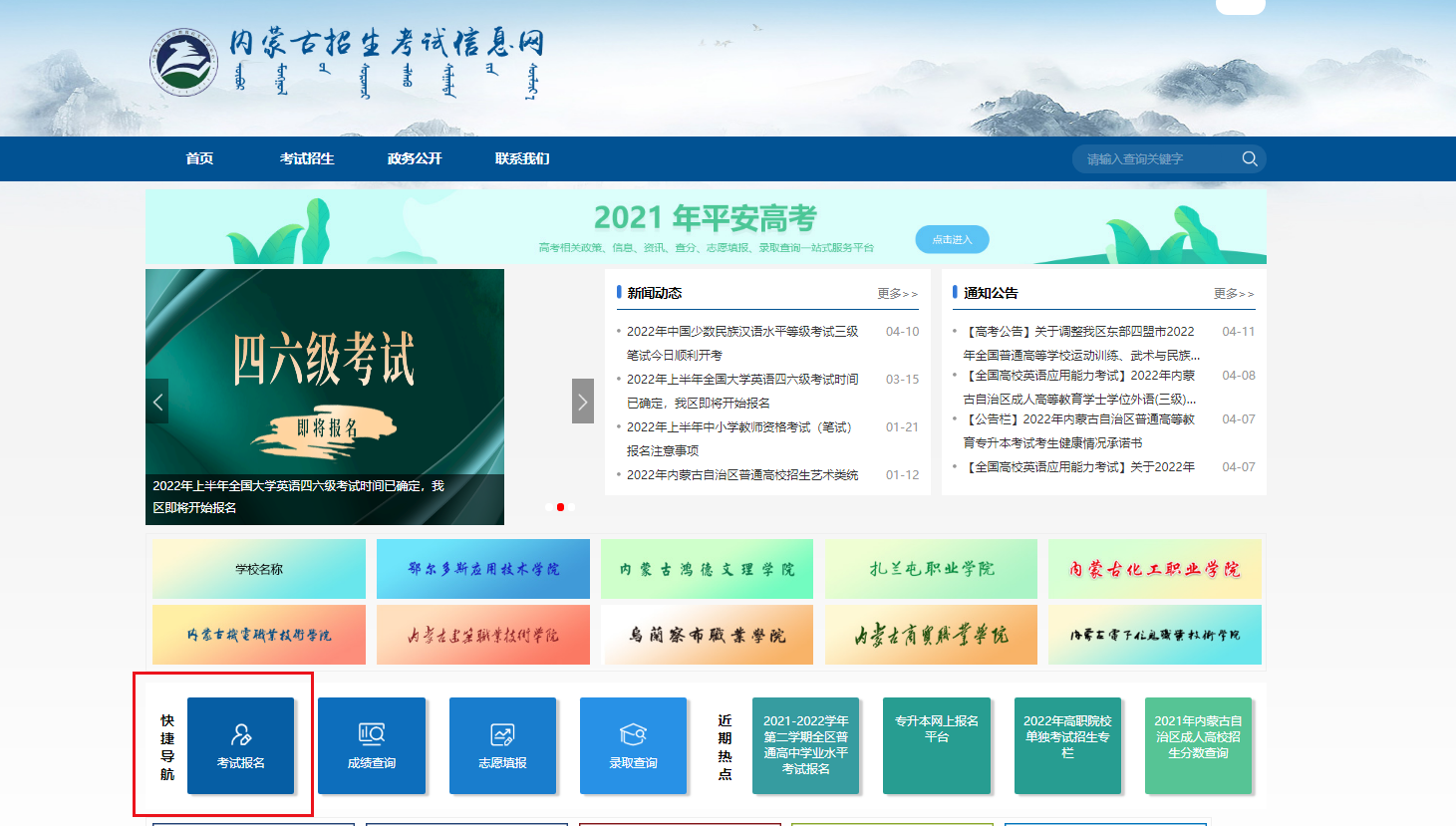Click the 点击进入 banner button

coord(952,239)
